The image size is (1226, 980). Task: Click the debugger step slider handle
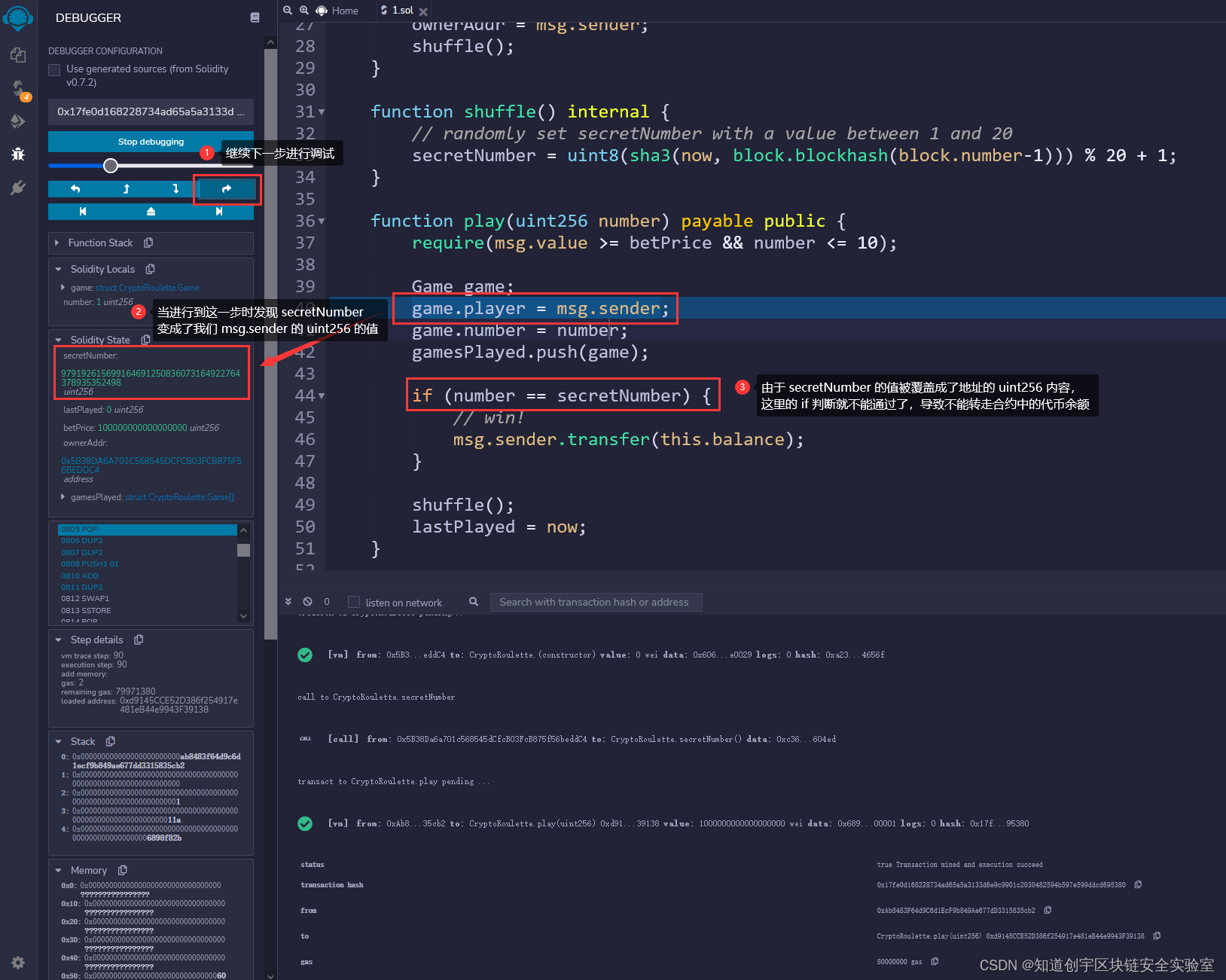111,166
